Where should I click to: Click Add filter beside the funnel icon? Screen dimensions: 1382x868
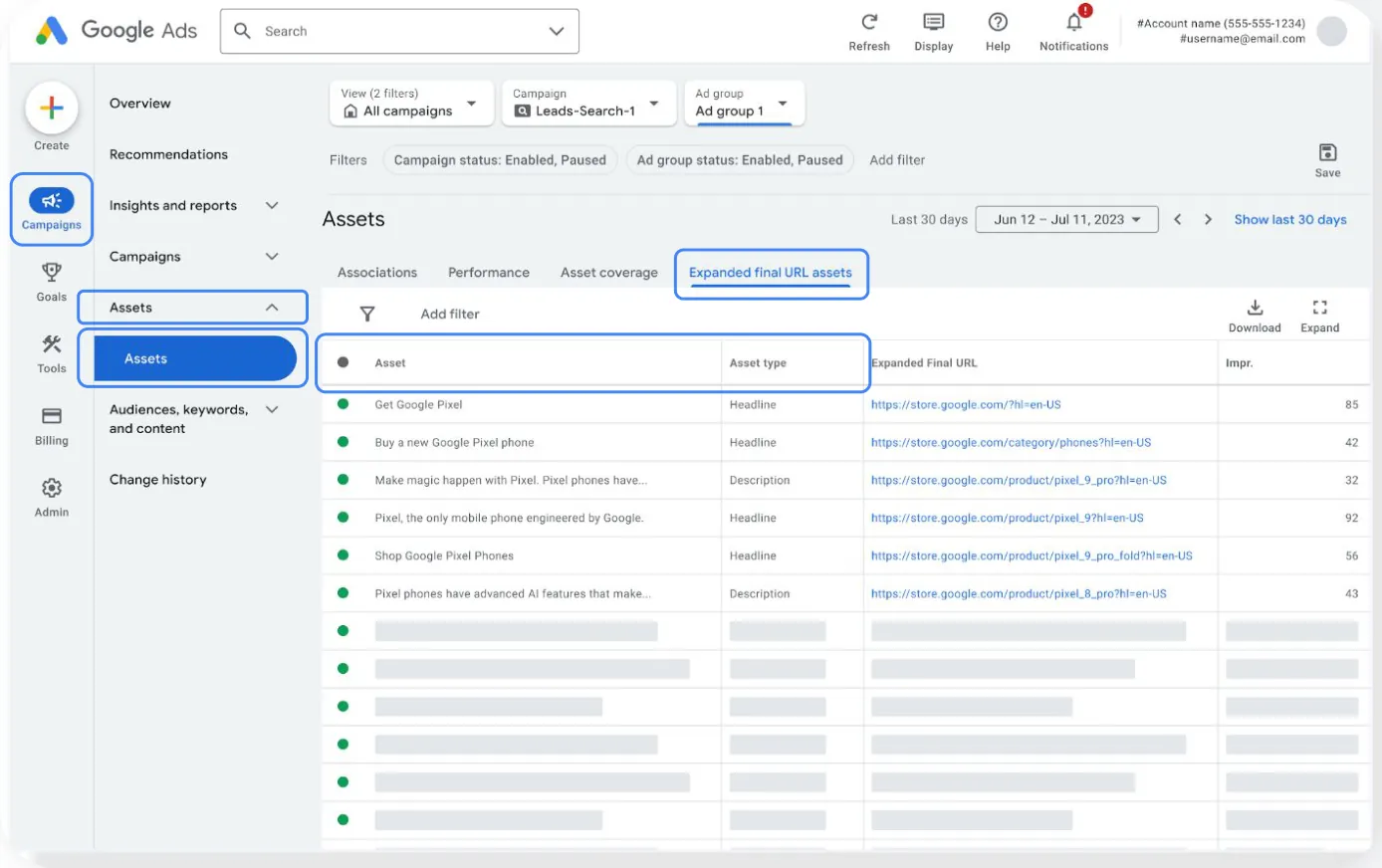tap(450, 314)
